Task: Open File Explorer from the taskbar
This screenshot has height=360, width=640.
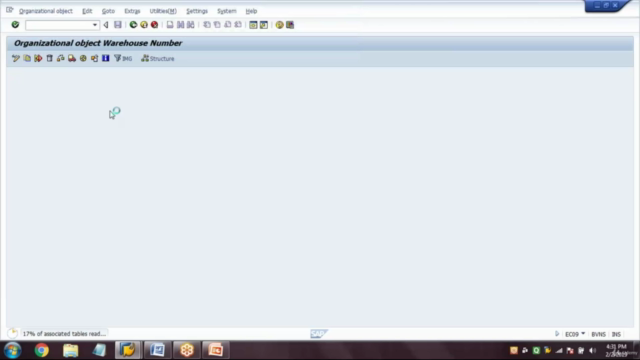Action: 71,350
